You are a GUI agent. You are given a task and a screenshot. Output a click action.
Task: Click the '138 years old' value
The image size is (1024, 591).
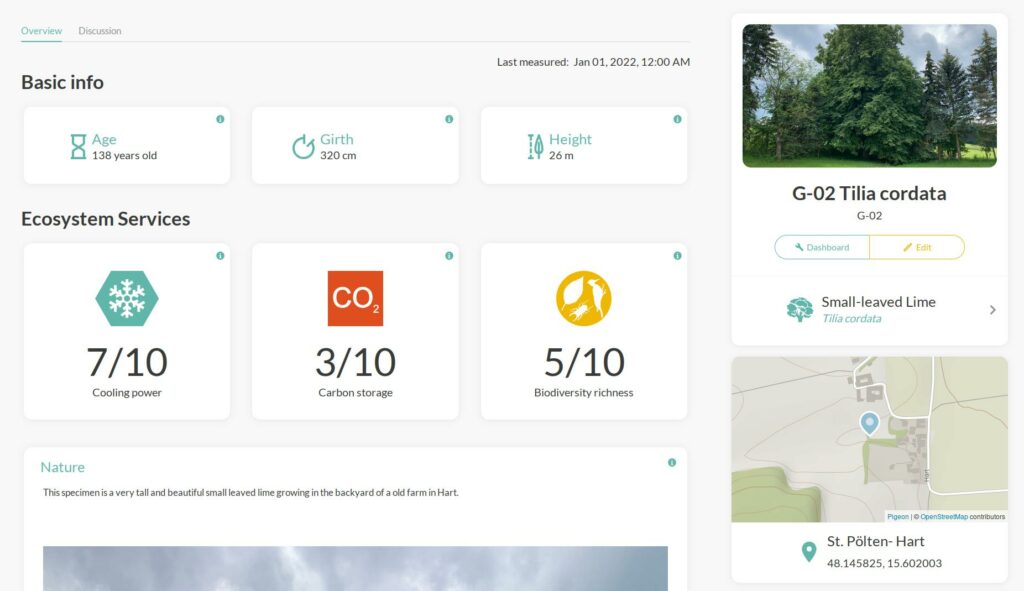tap(124, 155)
